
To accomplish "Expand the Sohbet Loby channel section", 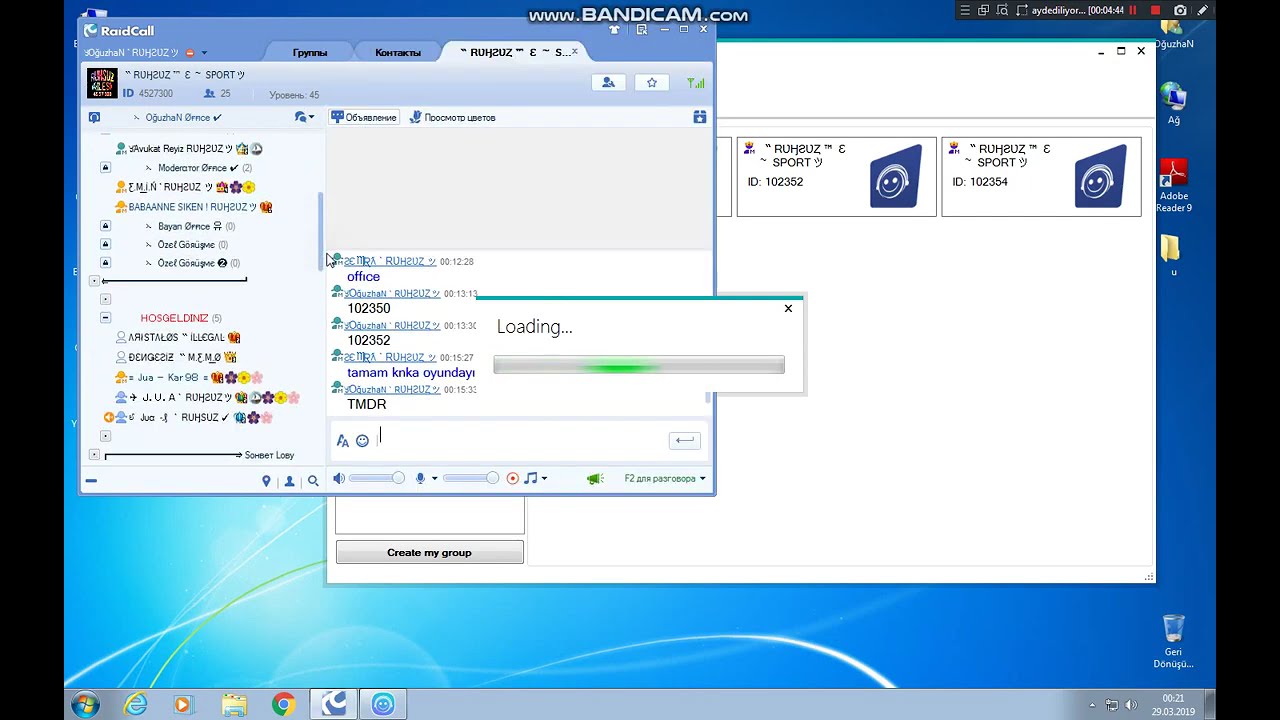I will [x=94, y=455].
